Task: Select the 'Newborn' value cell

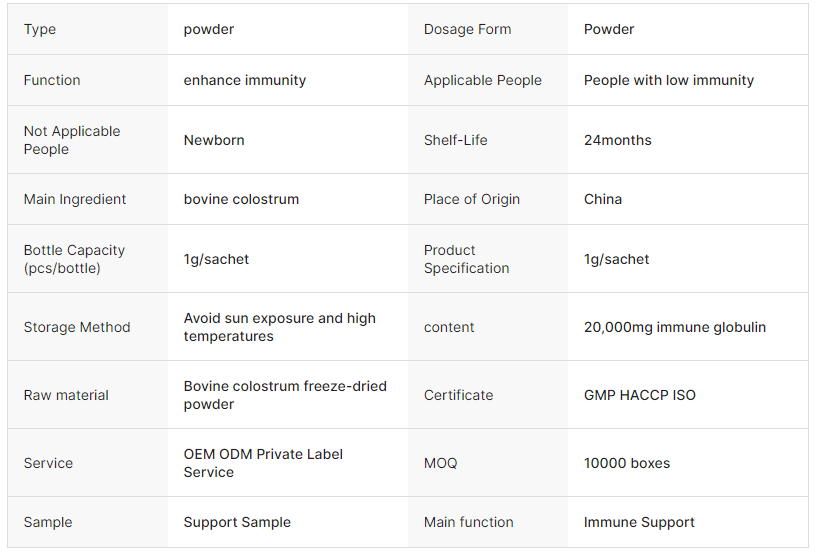Action: click(x=214, y=140)
